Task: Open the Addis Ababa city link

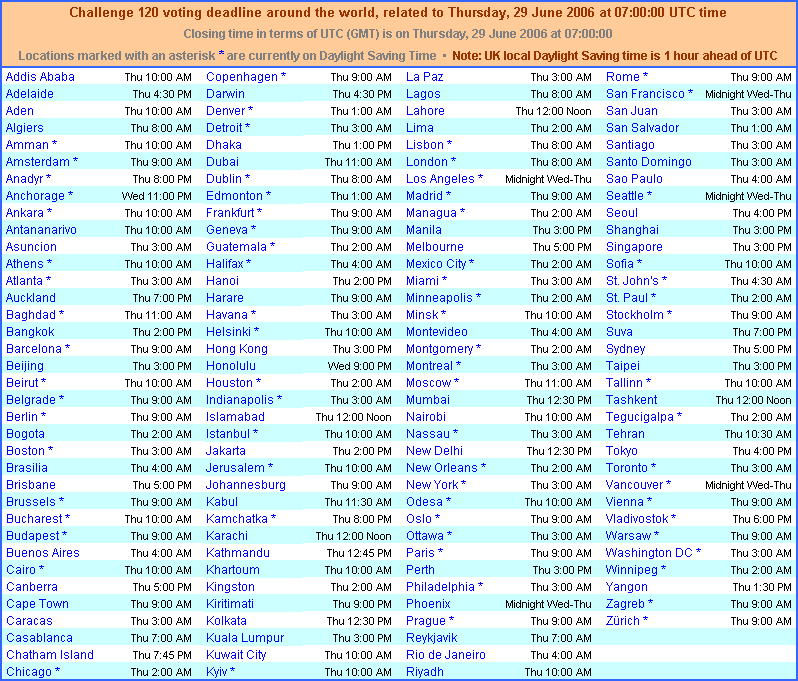Action: click(x=40, y=77)
